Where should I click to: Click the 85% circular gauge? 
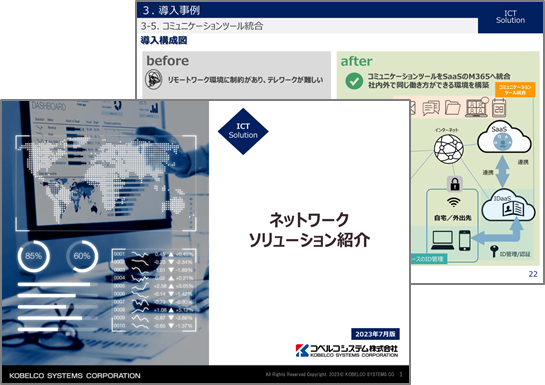33,256
